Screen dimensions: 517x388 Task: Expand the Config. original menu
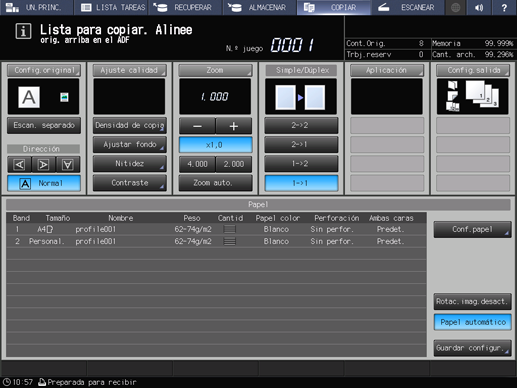point(44,70)
